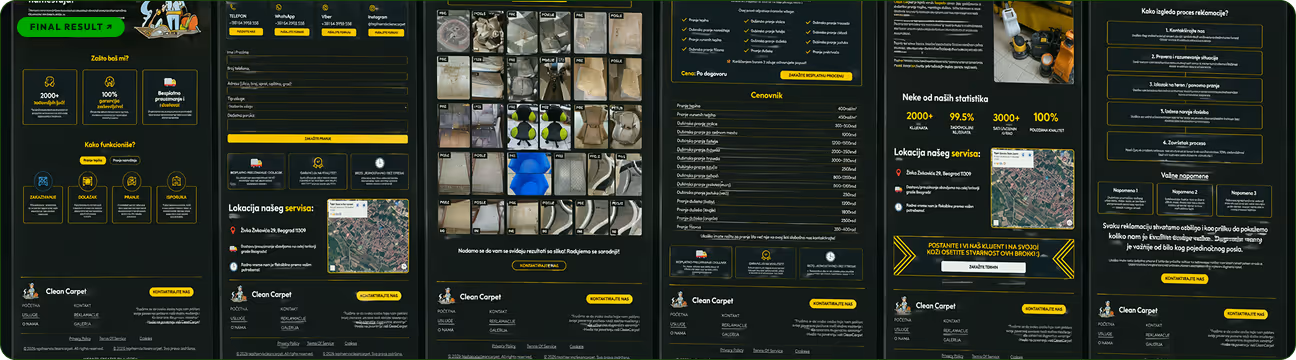Click the badge icon on the contact page's 'GARANCIJA NA KVALITET' card
This screenshot has height=360, width=1296.
[x=318, y=164]
